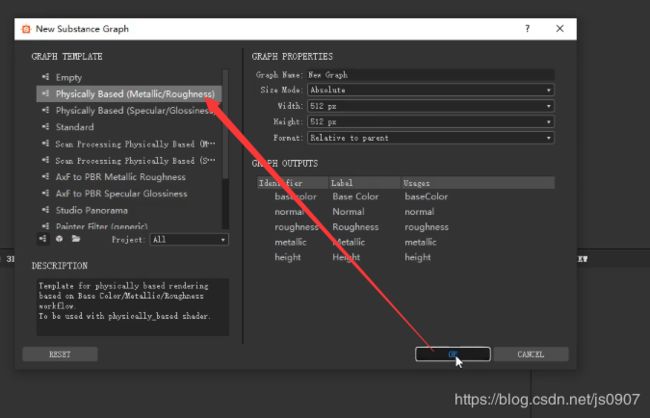The image size is (650, 418).
Task: Select Physically Based (Specular/Glossiness) template
Action: (129, 111)
